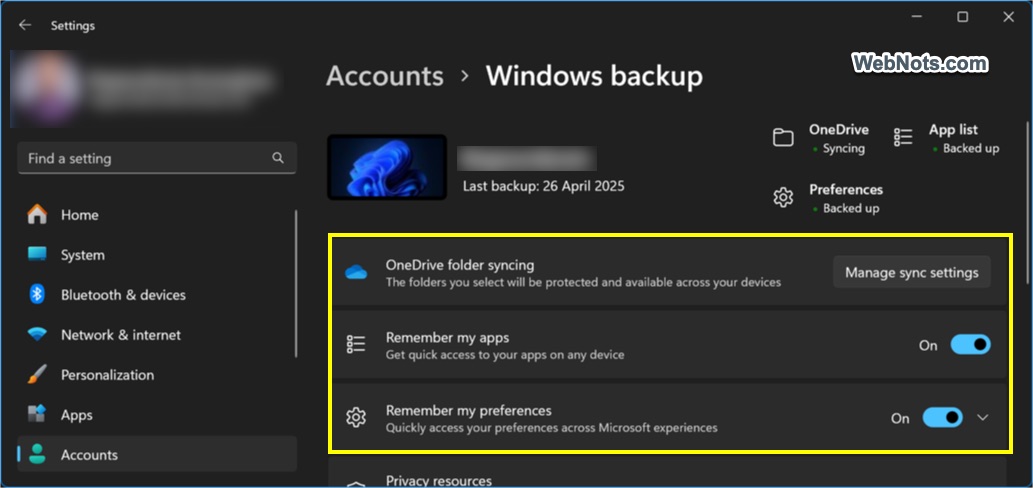The height and width of the screenshot is (488, 1033).
Task: Click the Preferences gear status icon
Action: click(x=783, y=197)
